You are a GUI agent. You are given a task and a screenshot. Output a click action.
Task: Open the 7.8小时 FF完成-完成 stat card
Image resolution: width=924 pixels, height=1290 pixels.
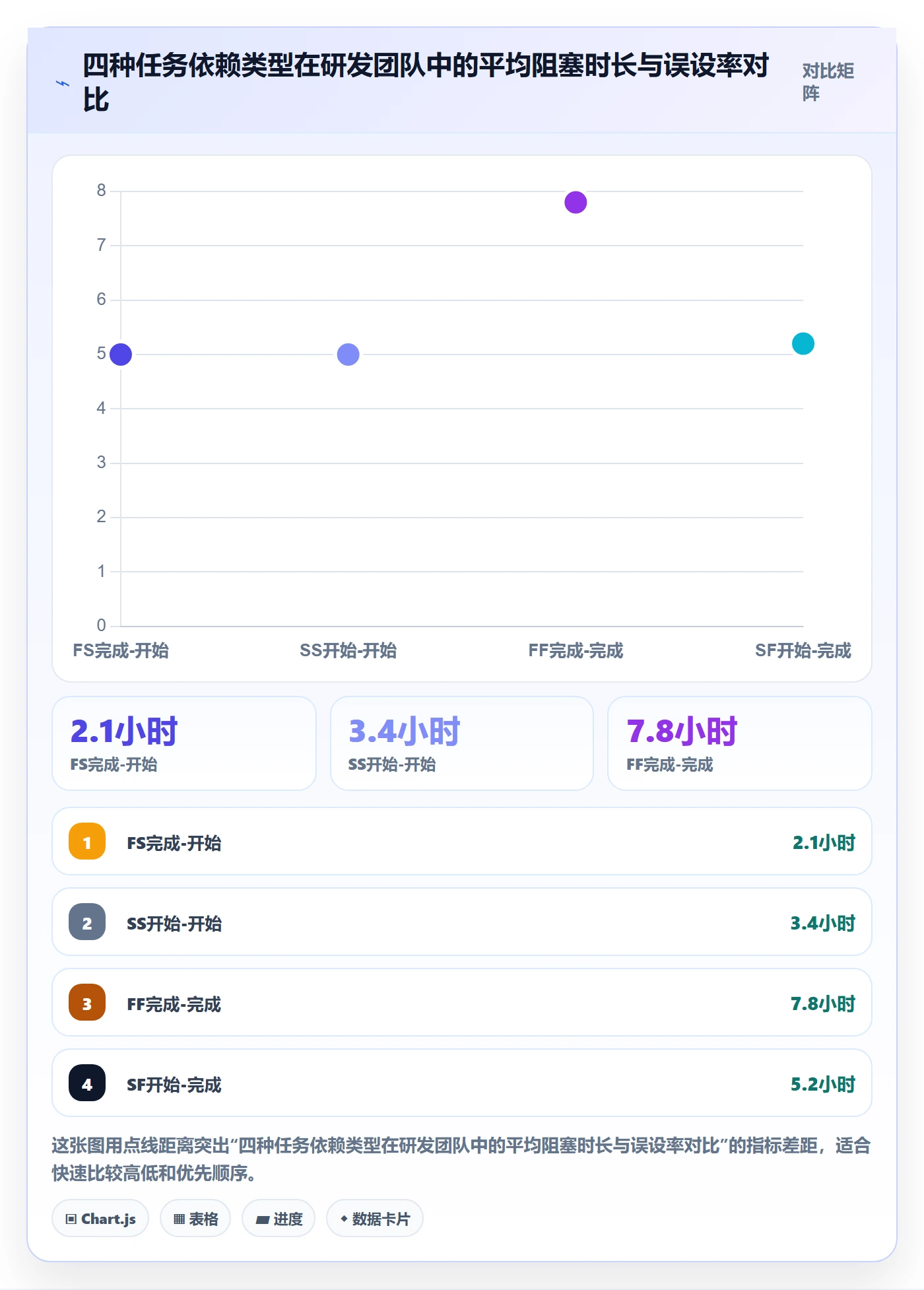point(740,743)
